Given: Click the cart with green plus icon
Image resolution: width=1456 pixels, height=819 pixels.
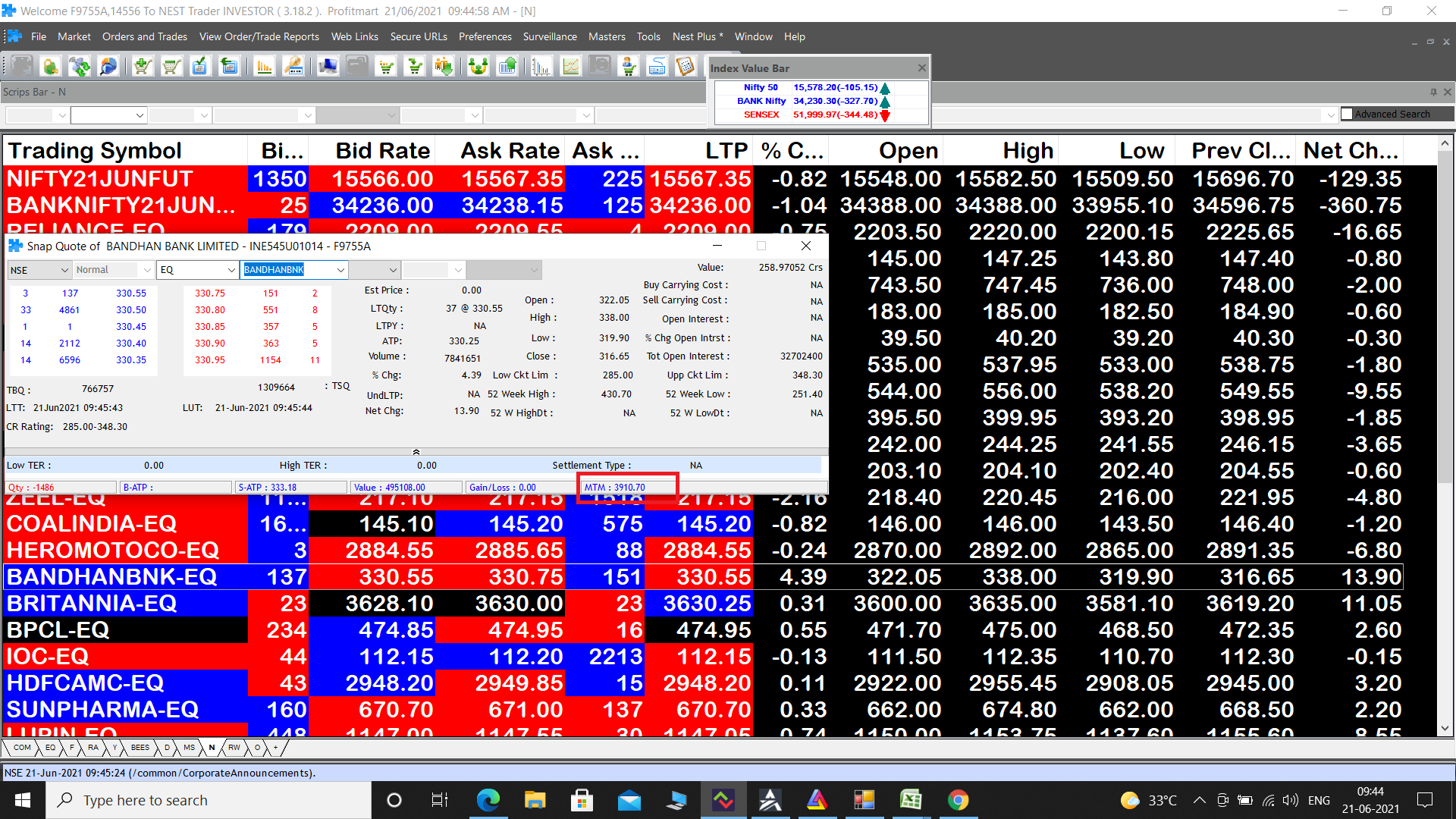Looking at the screenshot, I should (x=142, y=67).
